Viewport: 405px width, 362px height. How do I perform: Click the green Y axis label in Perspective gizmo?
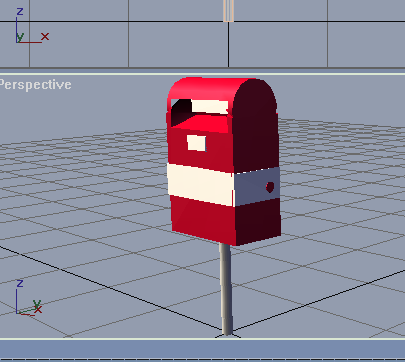point(37,304)
